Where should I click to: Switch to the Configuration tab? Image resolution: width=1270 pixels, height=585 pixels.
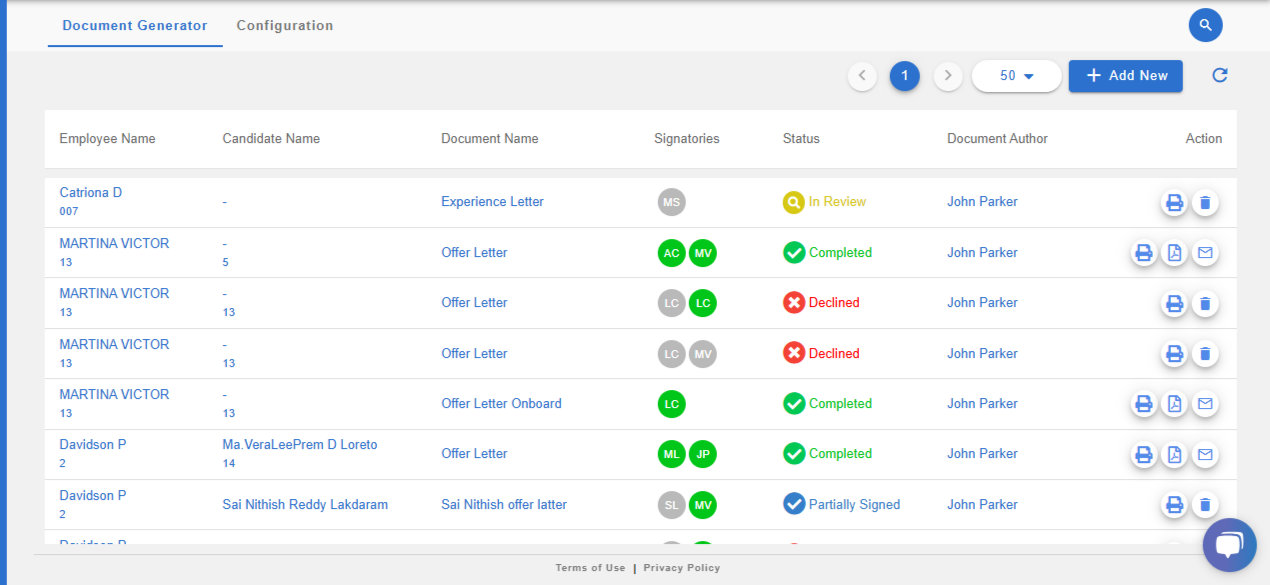pos(284,26)
